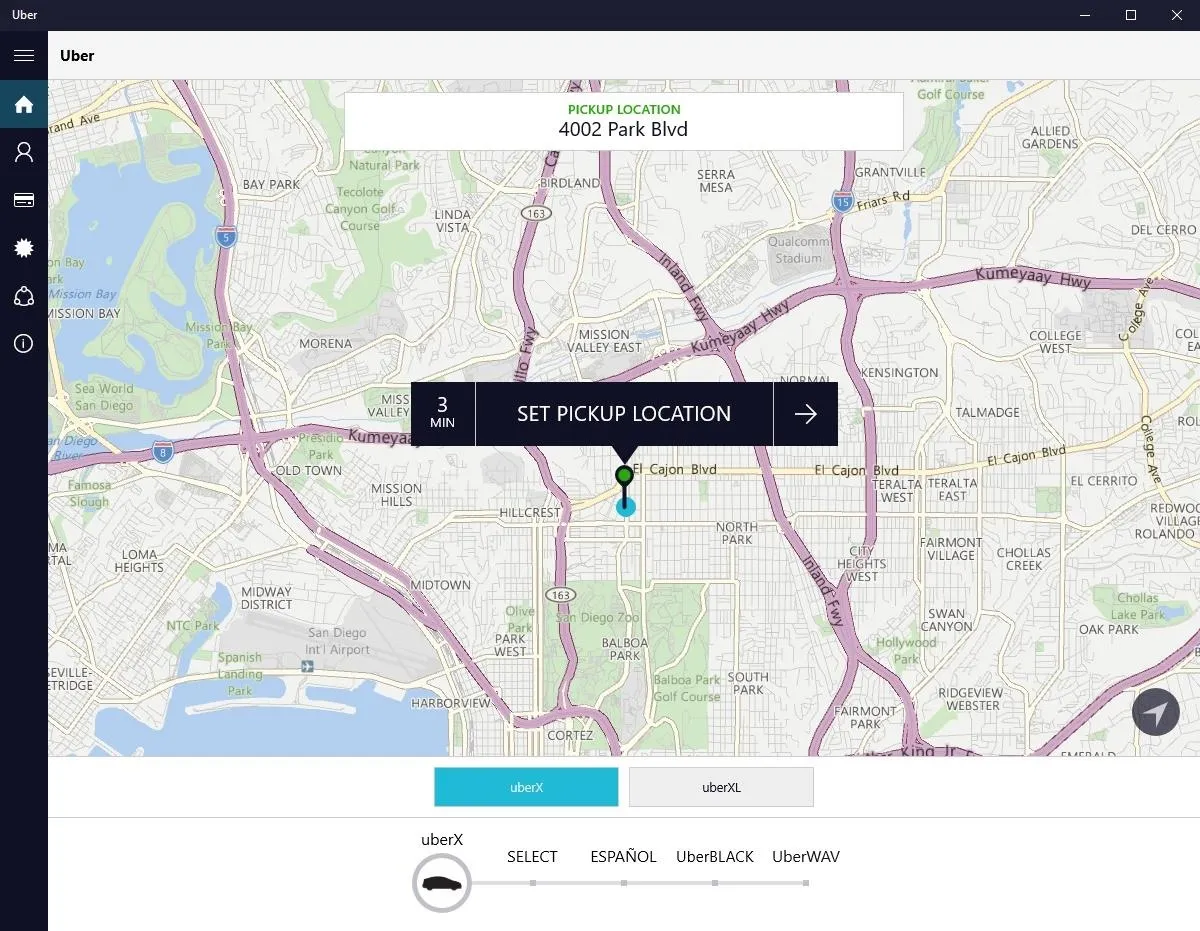
Task: Choose UberWAV on the service slider
Action: (x=806, y=857)
